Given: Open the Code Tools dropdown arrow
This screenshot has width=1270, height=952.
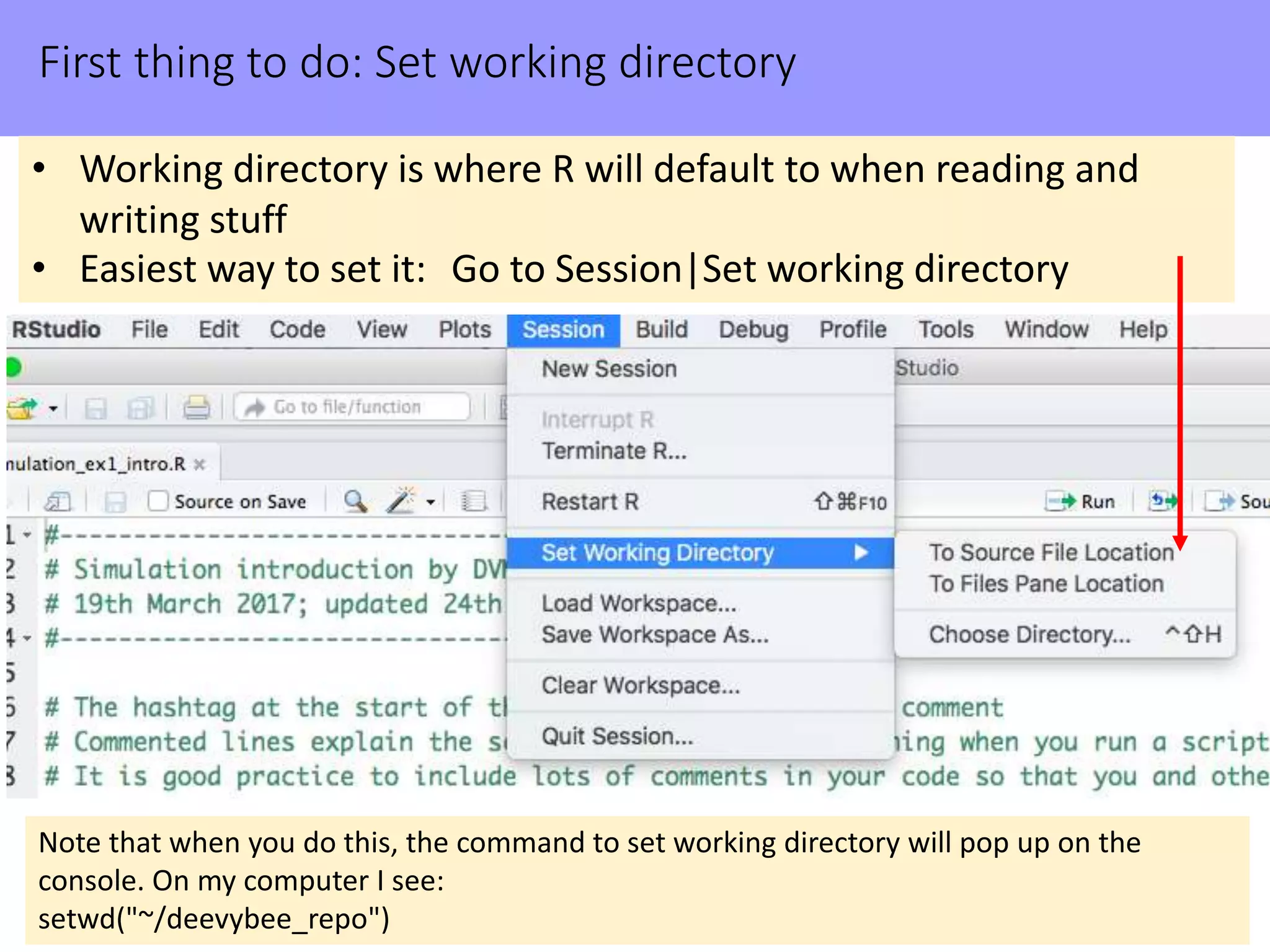Looking at the screenshot, I should click(x=431, y=502).
